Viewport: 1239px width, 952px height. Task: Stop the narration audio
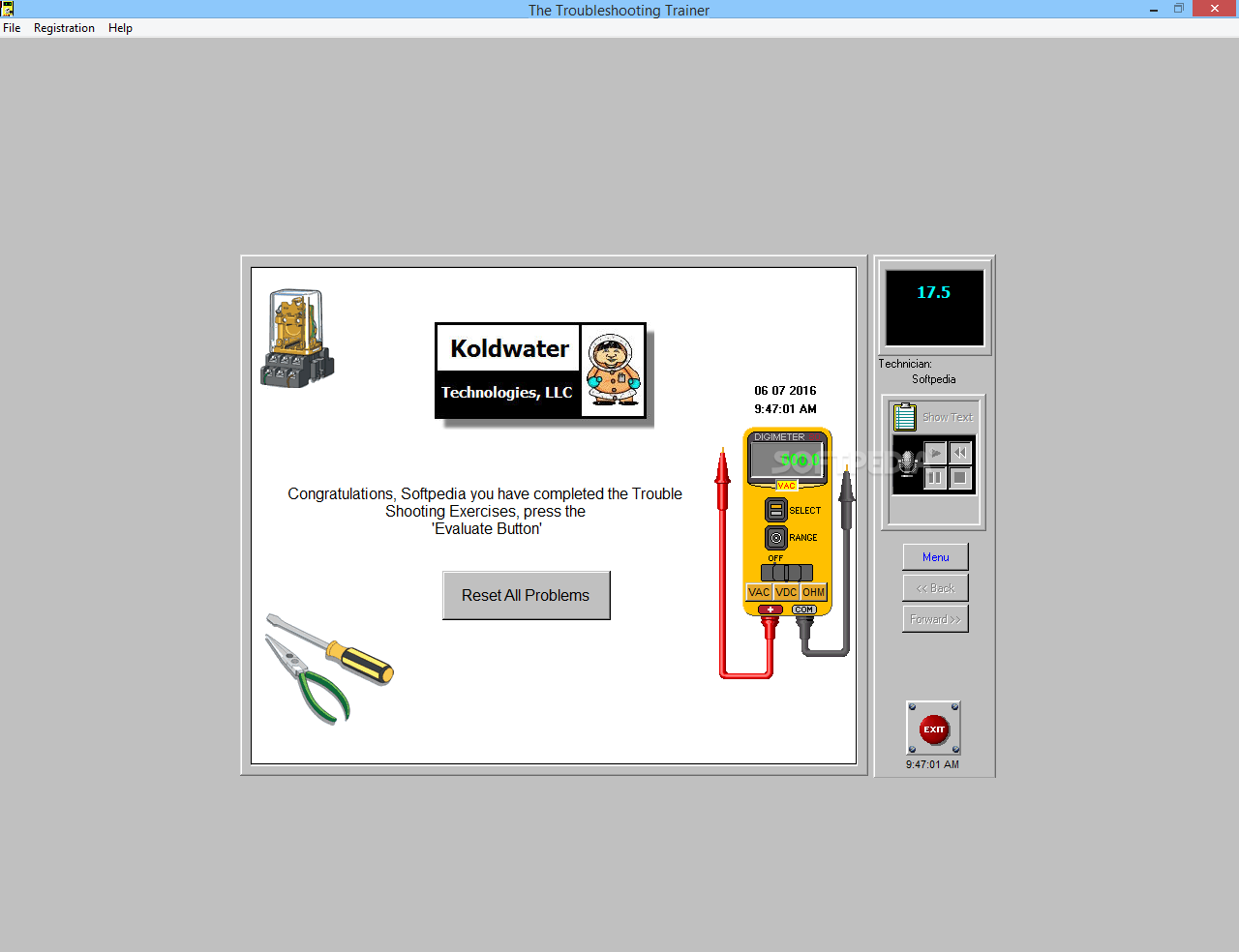pyautogui.click(x=959, y=477)
